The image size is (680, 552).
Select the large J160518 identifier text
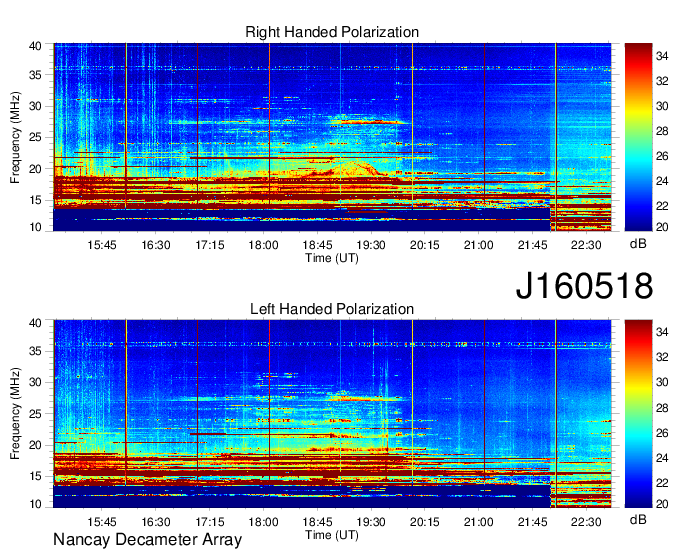click(x=584, y=286)
